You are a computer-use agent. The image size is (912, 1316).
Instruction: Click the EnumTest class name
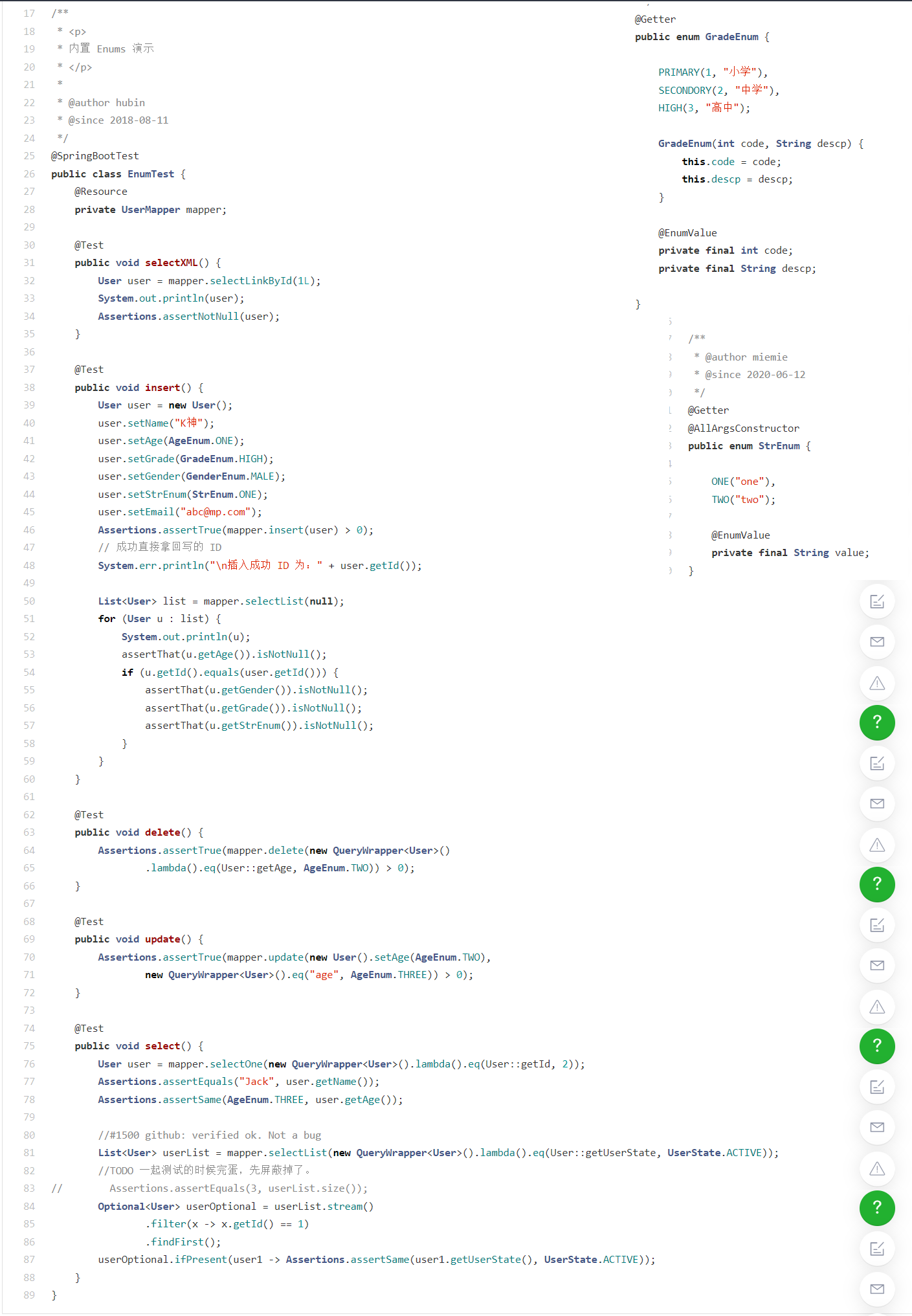coord(151,174)
